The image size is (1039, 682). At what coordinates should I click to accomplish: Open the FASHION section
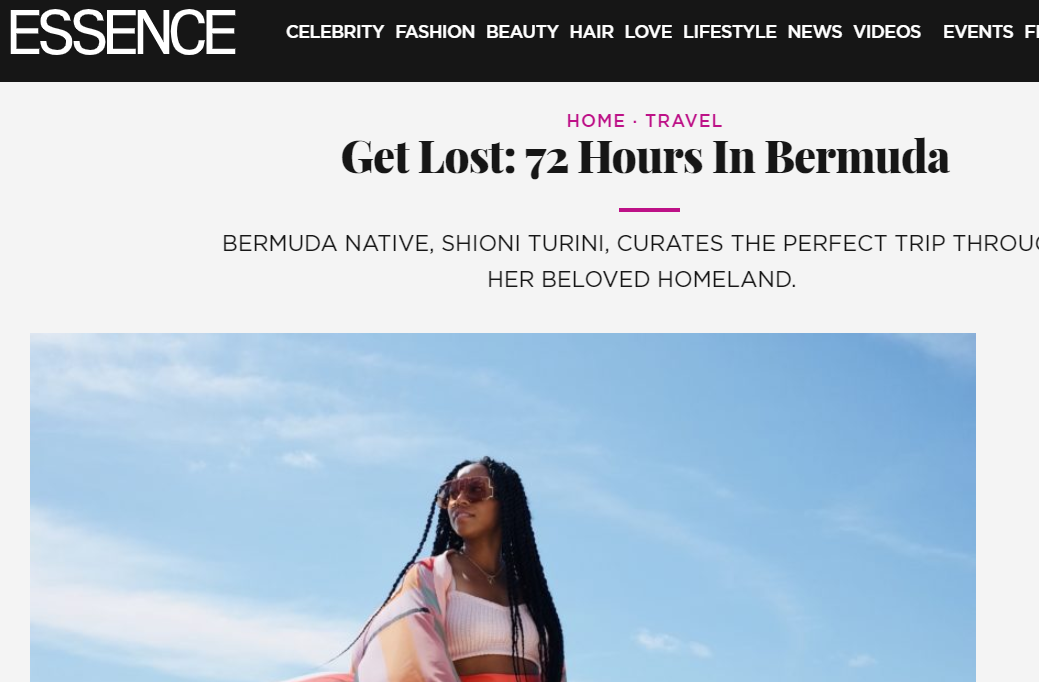click(x=435, y=32)
